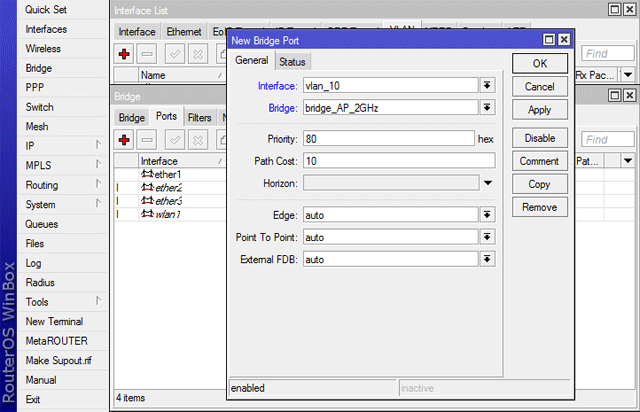Select the ether2 port row
This screenshot has height=412, width=640.
(x=170, y=188)
